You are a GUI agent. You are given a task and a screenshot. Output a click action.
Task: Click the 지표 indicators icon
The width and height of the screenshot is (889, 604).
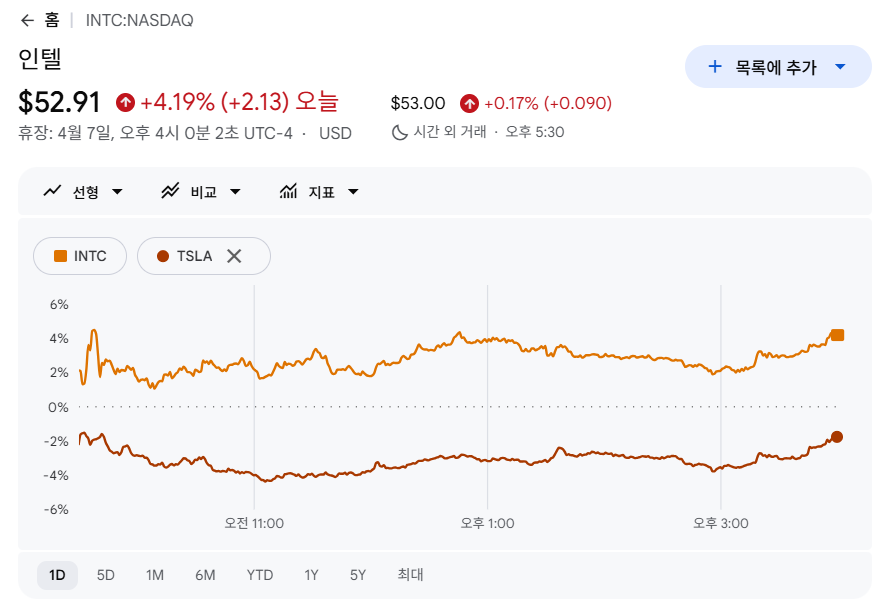click(x=289, y=192)
